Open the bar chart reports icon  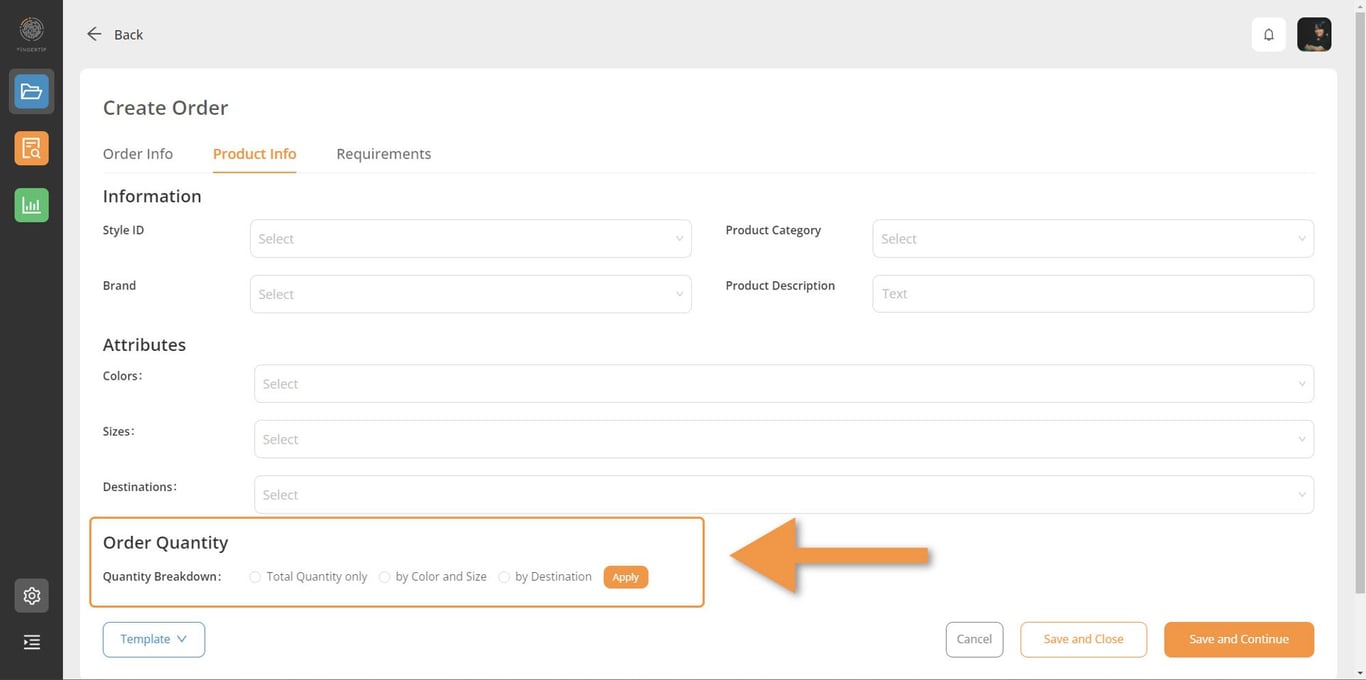[x=31, y=205]
